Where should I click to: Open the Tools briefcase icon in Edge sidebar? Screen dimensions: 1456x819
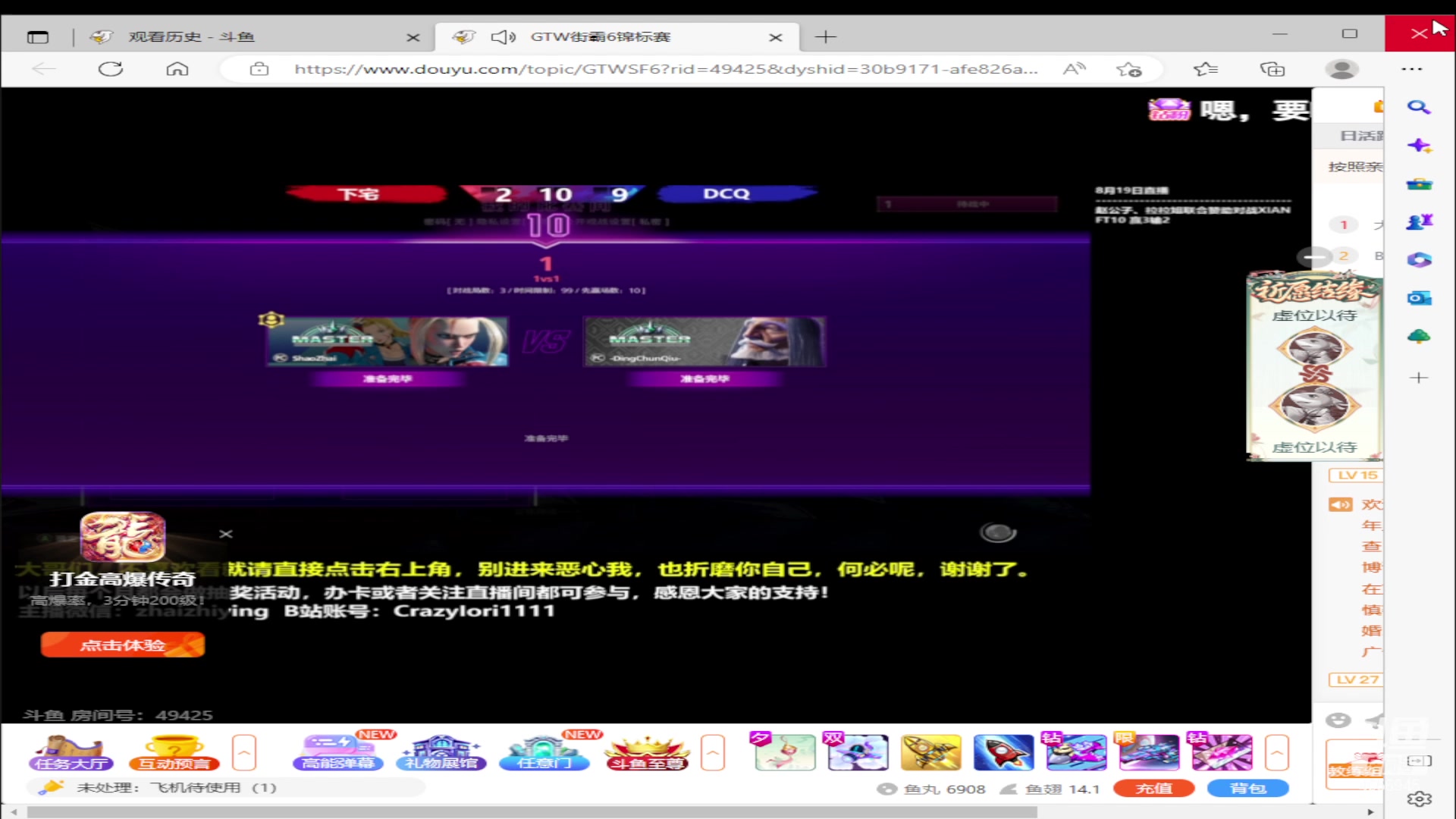pyautogui.click(x=1419, y=184)
